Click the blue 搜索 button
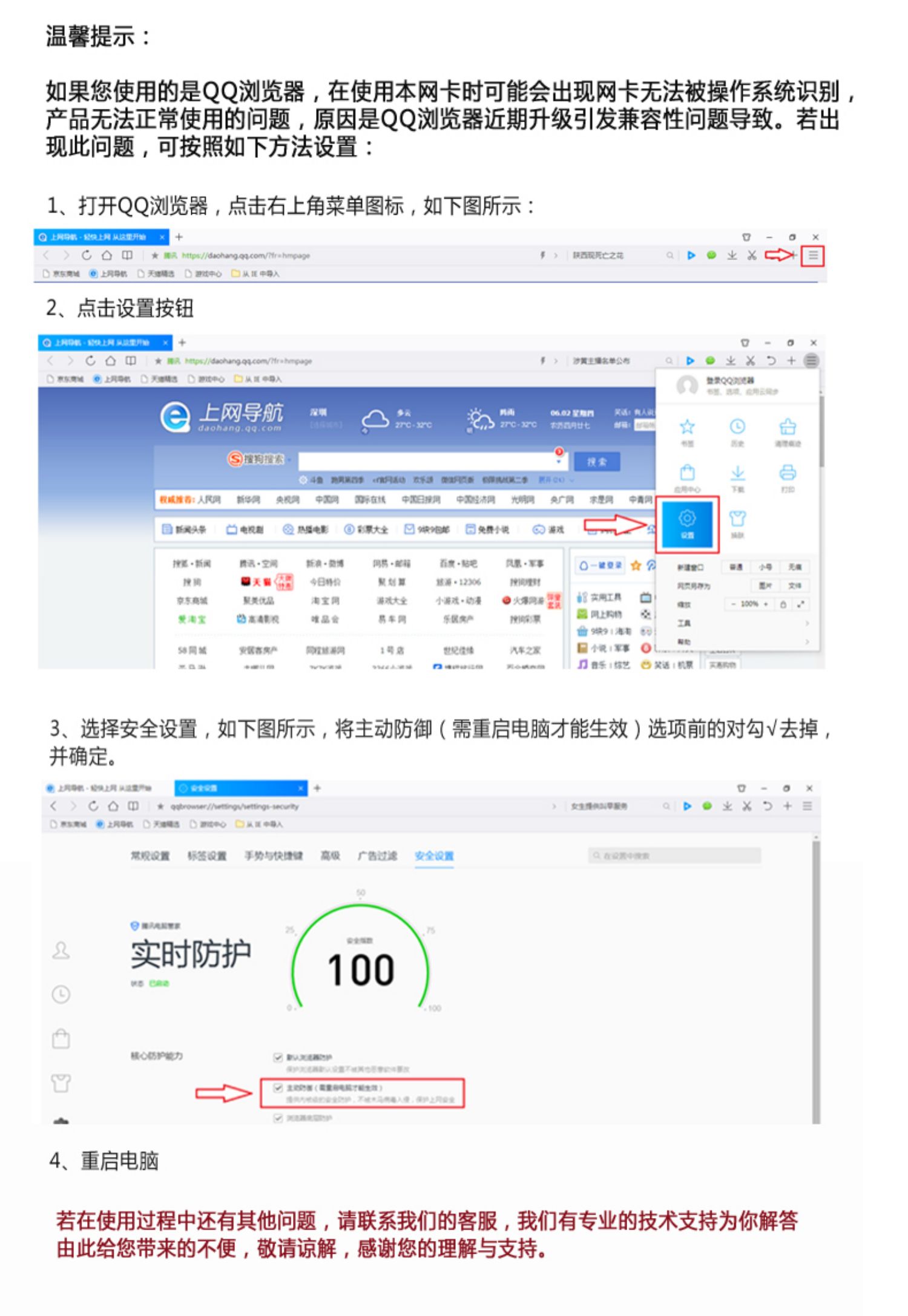The image size is (908, 1316). (596, 462)
